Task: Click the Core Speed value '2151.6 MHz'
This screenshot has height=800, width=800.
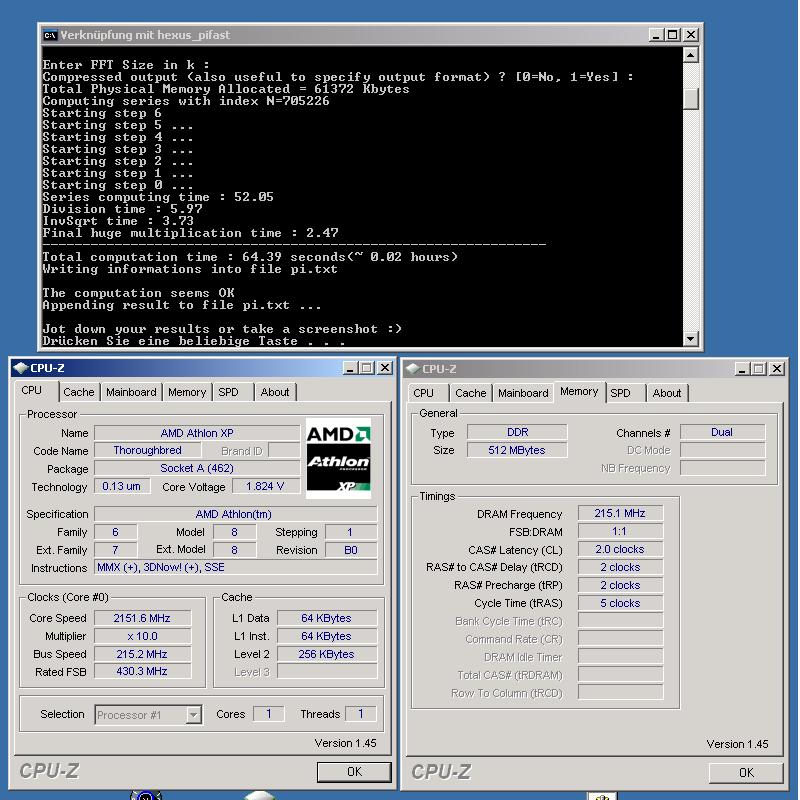Action: click(142, 618)
